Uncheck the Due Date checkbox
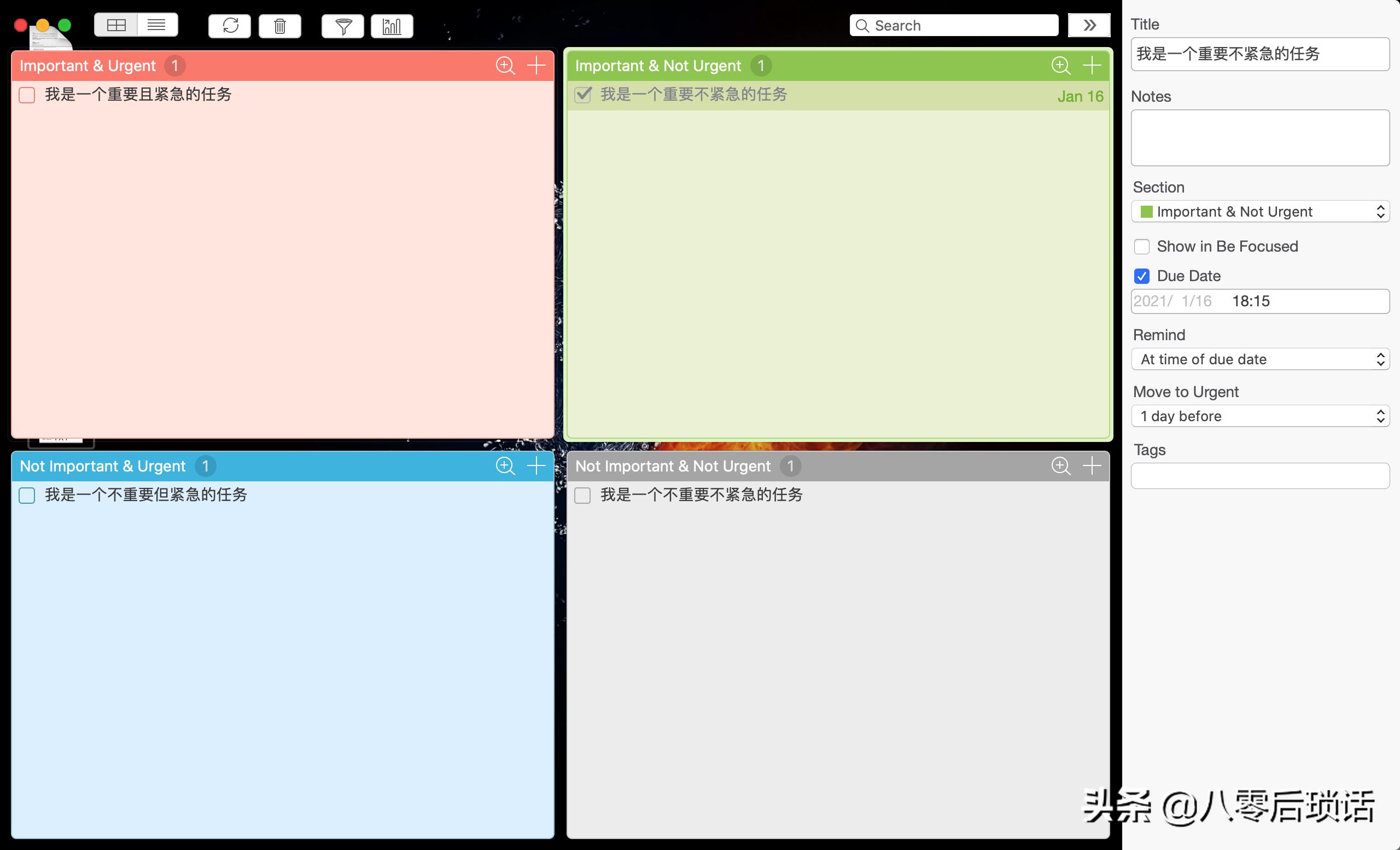The height and width of the screenshot is (850, 1400). point(1141,276)
